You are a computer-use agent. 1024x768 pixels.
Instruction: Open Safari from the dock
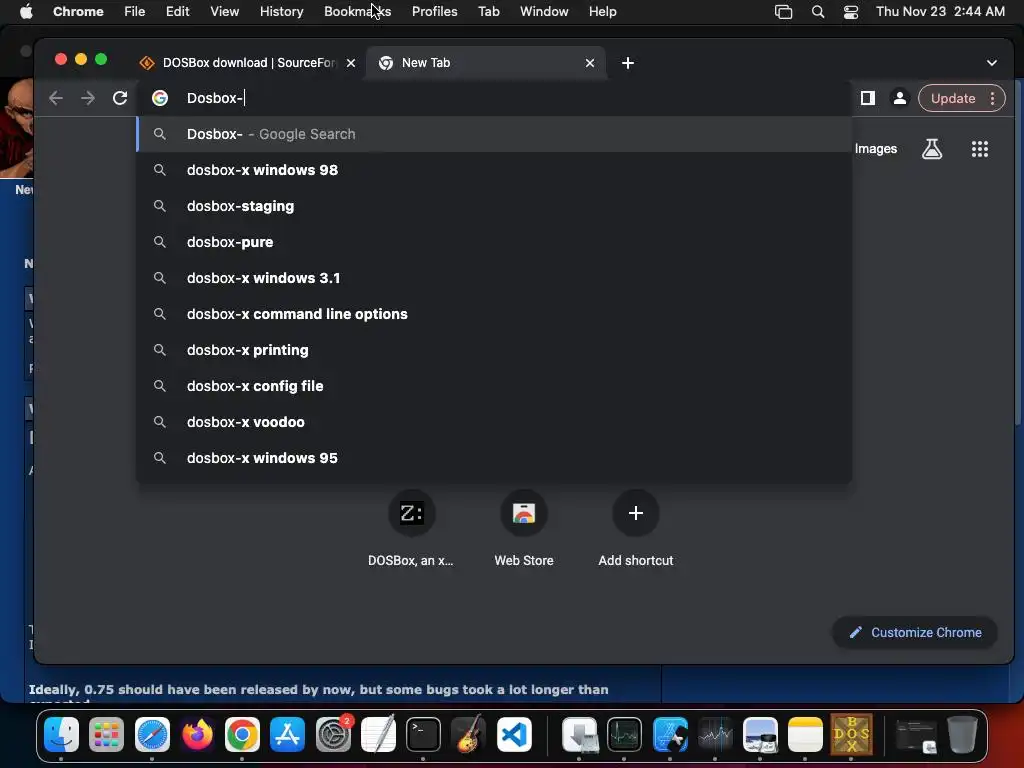tap(152, 734)
